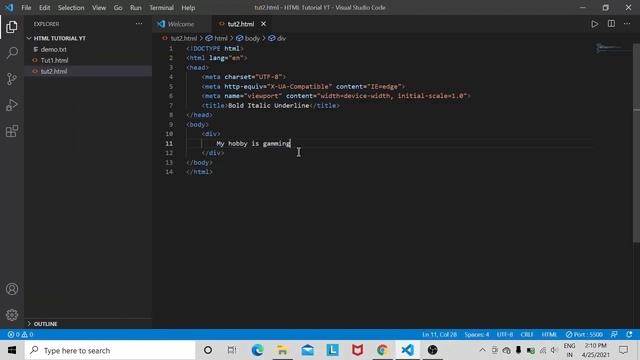Click the Type here to search box

[110, 350]
